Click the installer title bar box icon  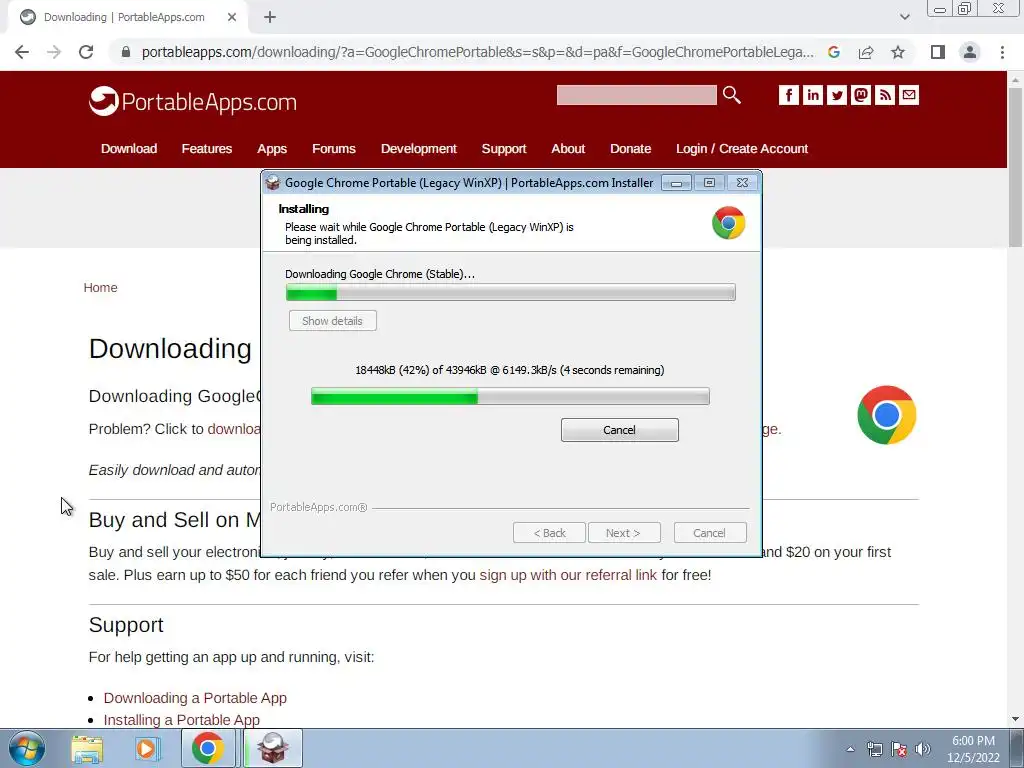[x=272, y=183]
